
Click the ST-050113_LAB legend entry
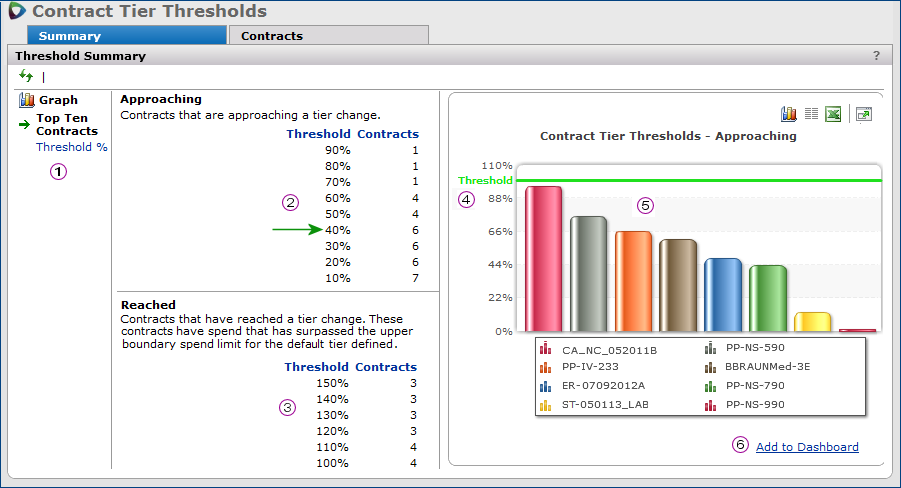603,404
